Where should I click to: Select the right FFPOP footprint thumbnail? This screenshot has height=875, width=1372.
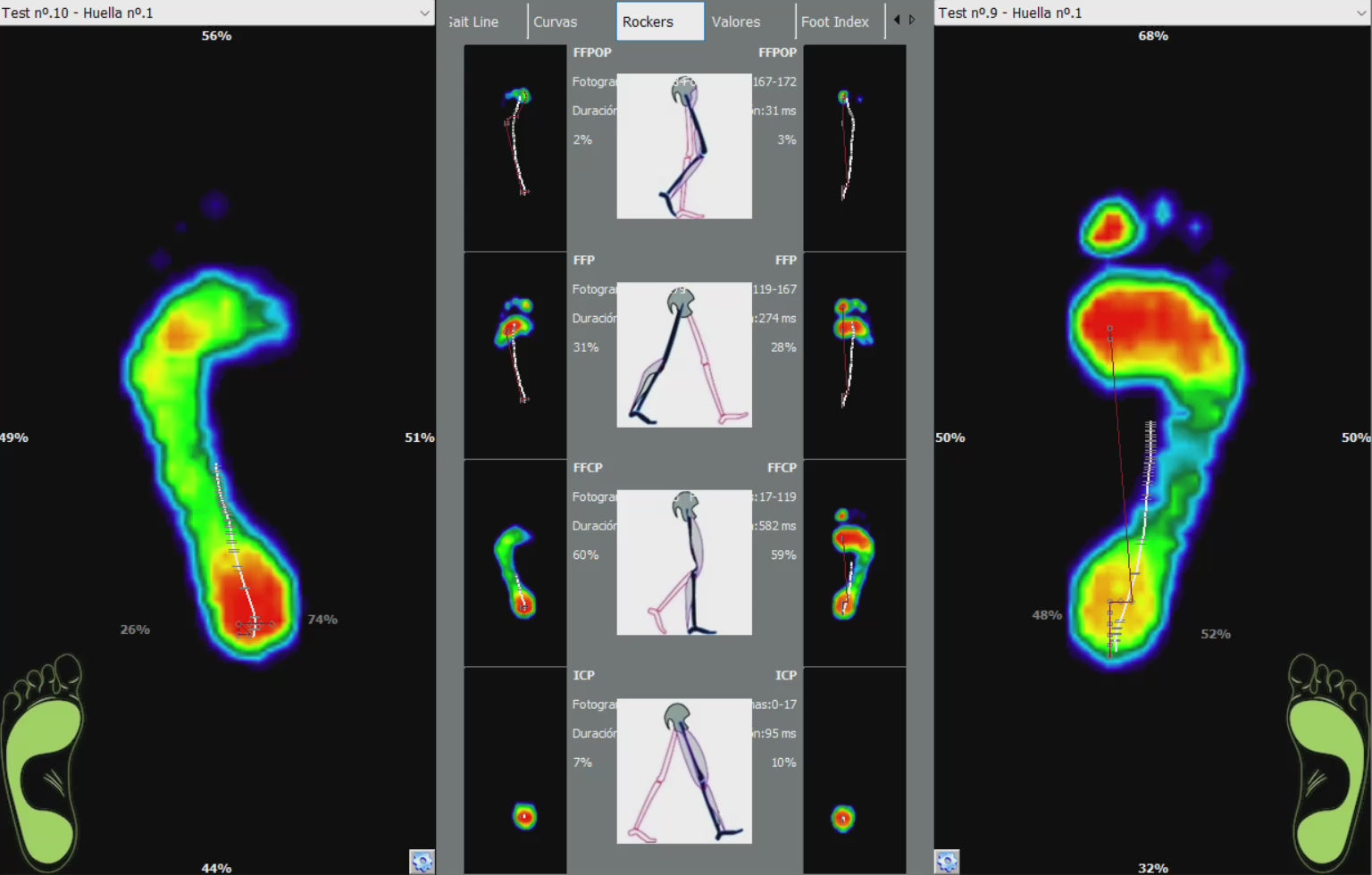point(855,147)
